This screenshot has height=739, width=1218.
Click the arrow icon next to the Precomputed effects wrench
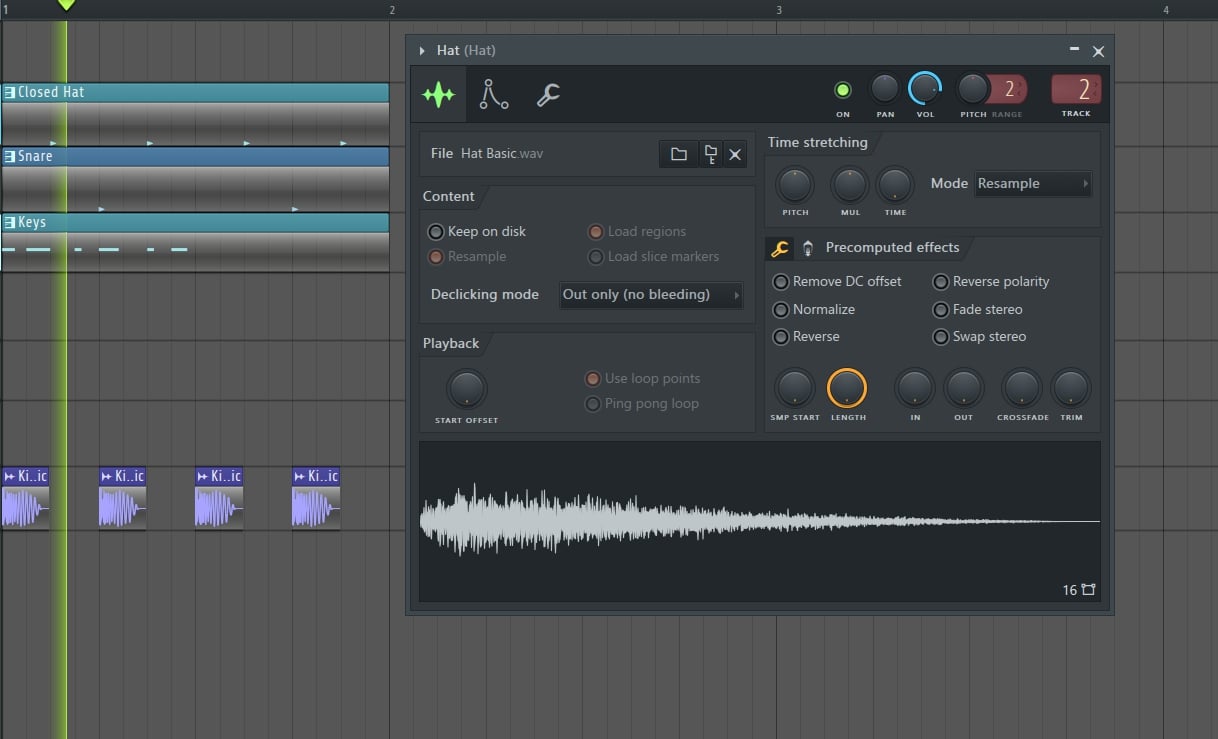click(x=807, y=247)
